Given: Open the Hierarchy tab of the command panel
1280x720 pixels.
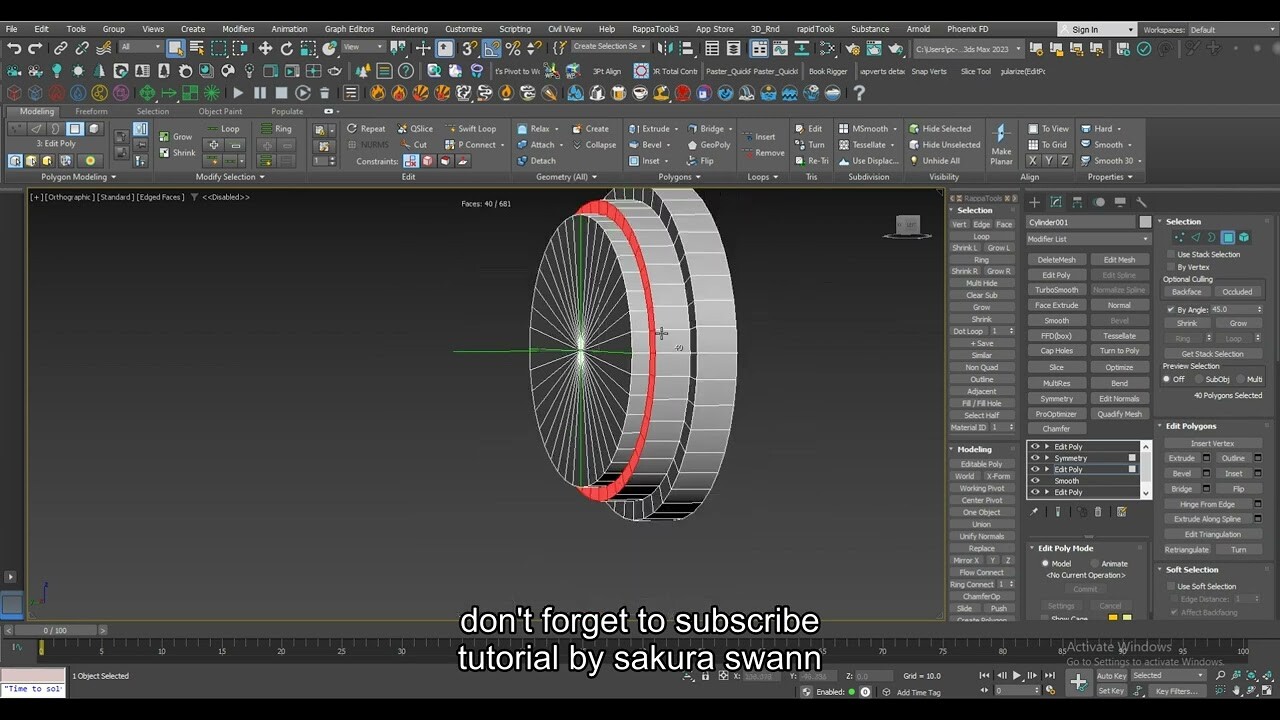Looking at the screenshot, I should 1079,202.
